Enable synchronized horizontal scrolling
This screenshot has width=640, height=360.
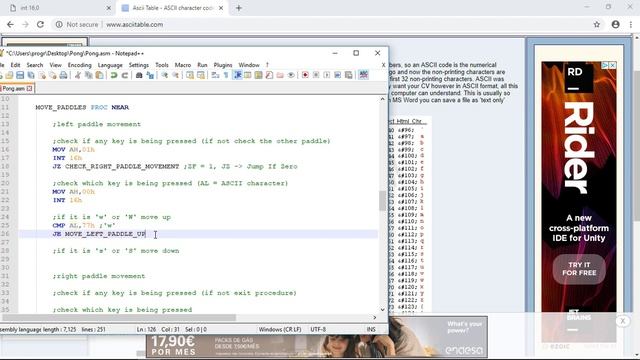[200, 75]
